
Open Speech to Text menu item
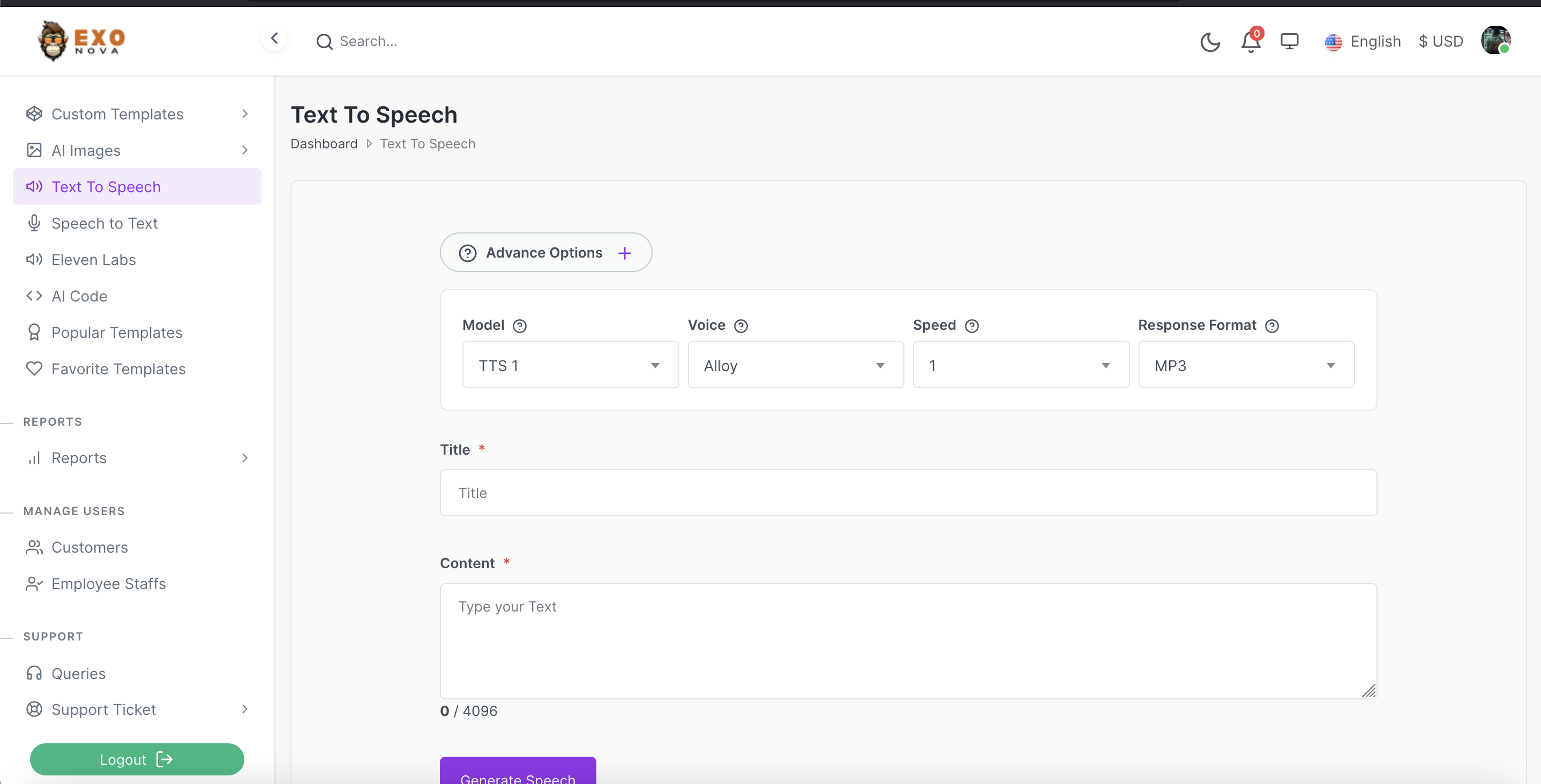tap(104, 223)
